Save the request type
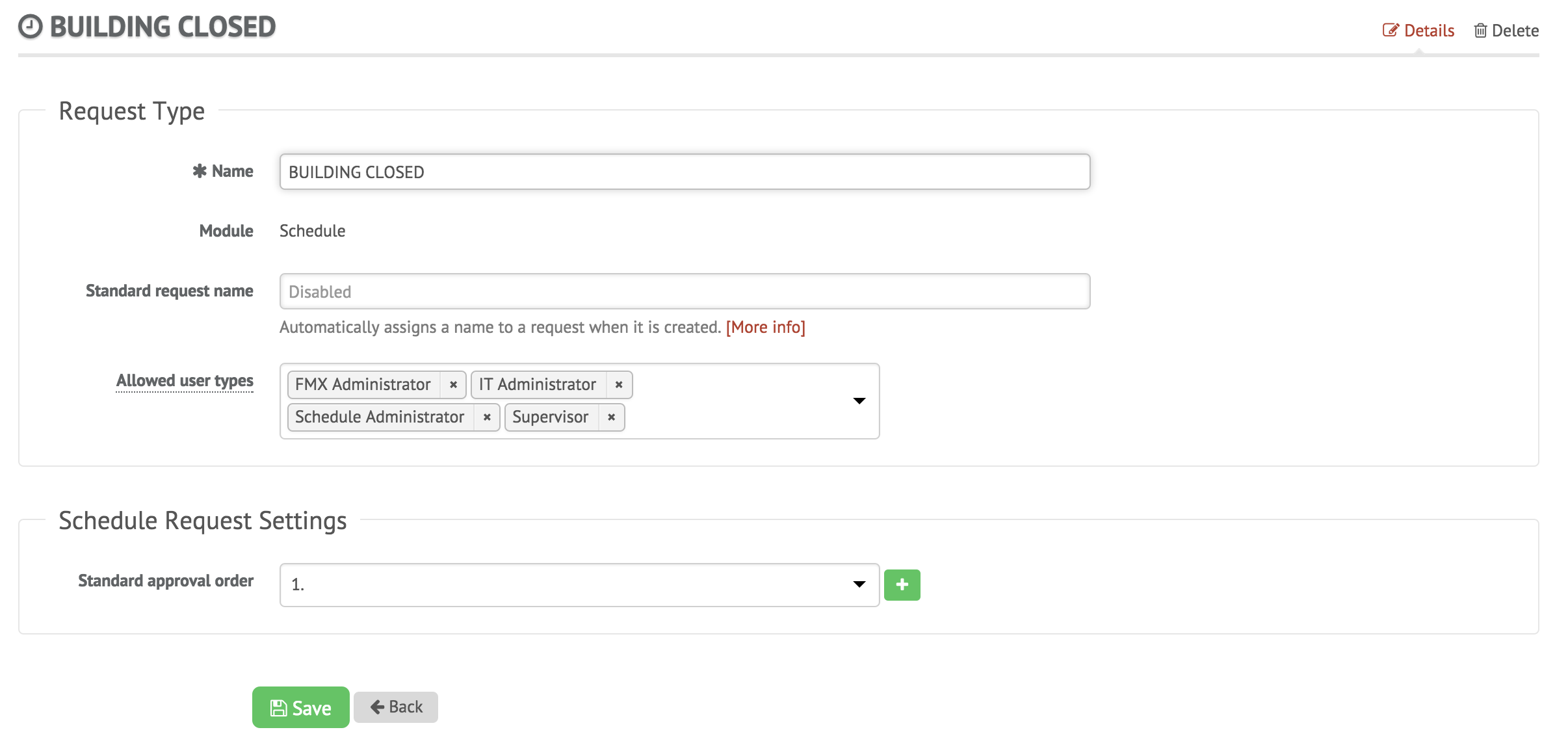1568x745 pixels. (x=300, y=707)
